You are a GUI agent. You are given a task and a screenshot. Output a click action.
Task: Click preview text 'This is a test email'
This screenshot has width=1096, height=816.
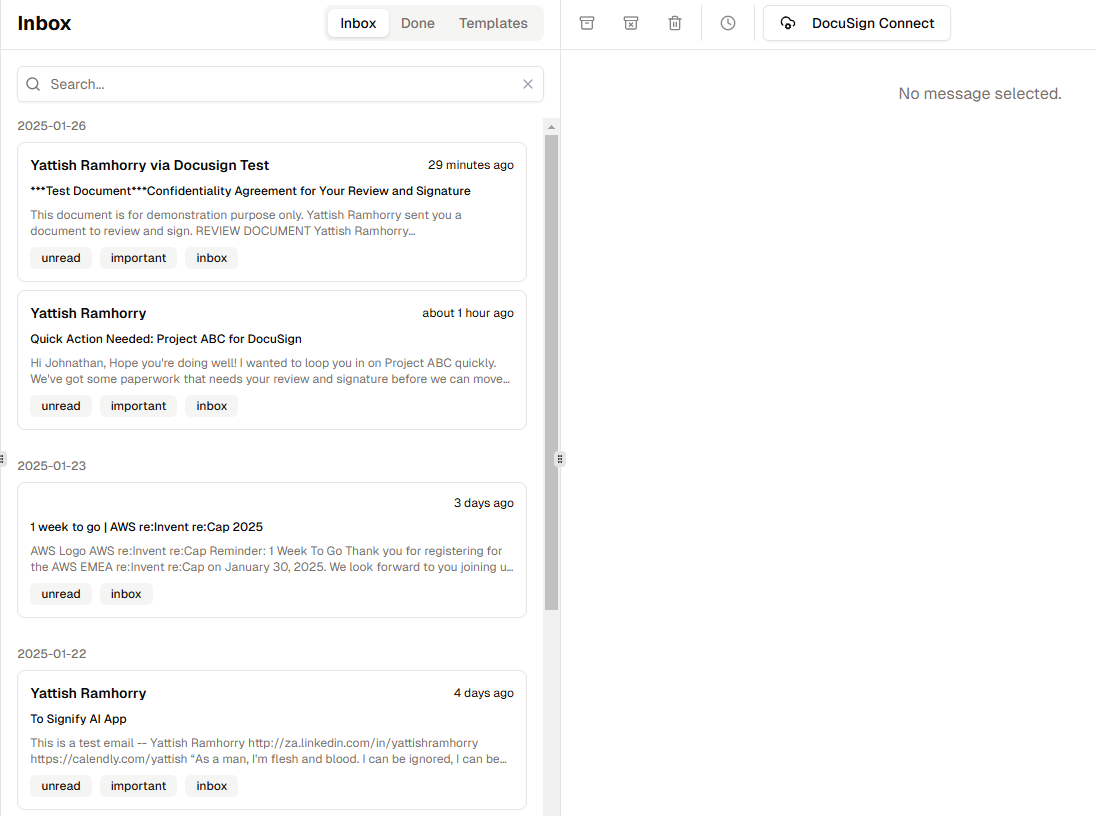pos(269,751)
